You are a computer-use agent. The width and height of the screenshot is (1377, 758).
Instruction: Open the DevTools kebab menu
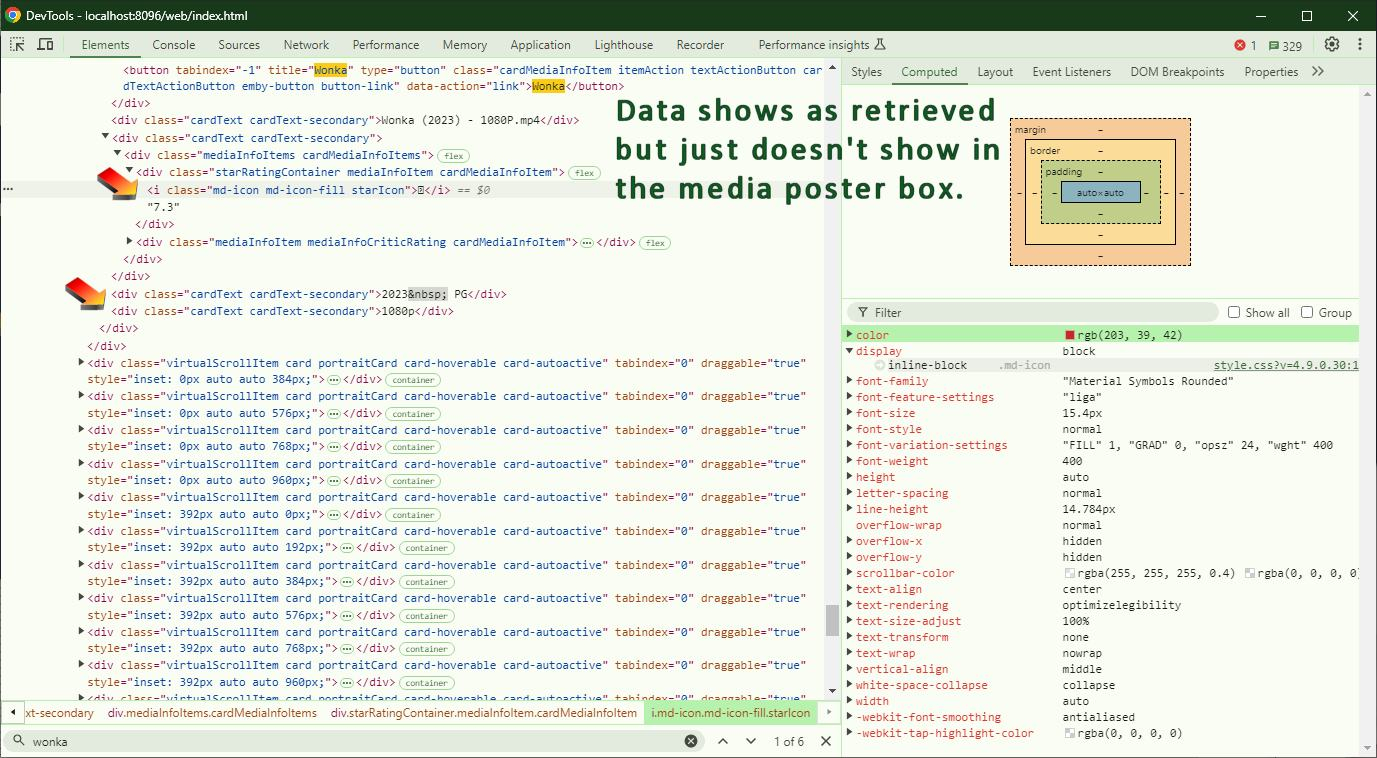pos(1360,44)
